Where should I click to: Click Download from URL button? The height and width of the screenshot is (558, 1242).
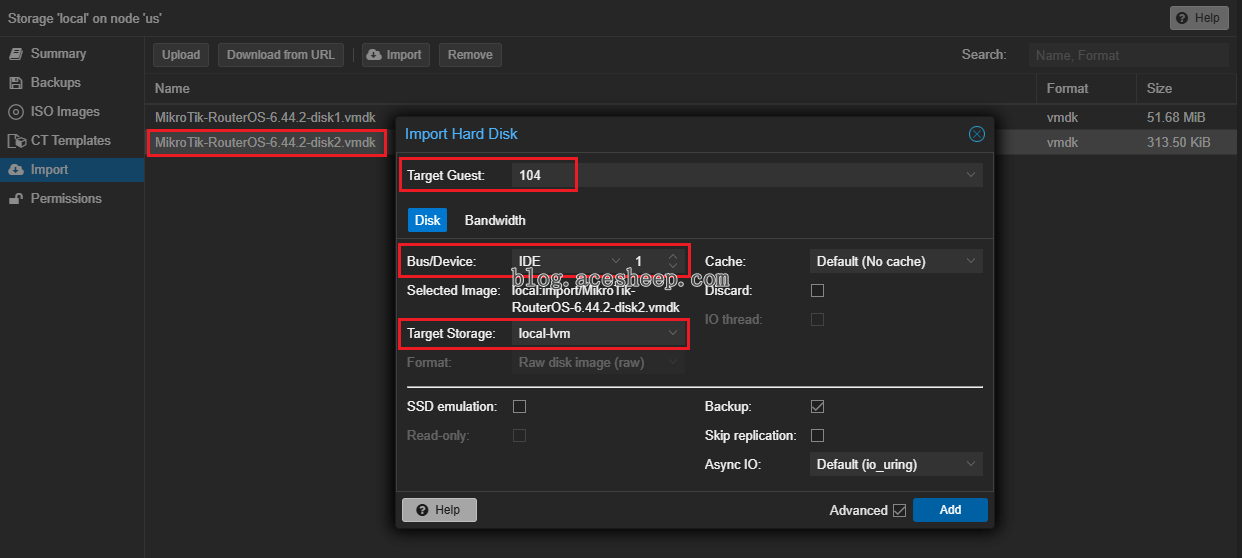[281, 55]
